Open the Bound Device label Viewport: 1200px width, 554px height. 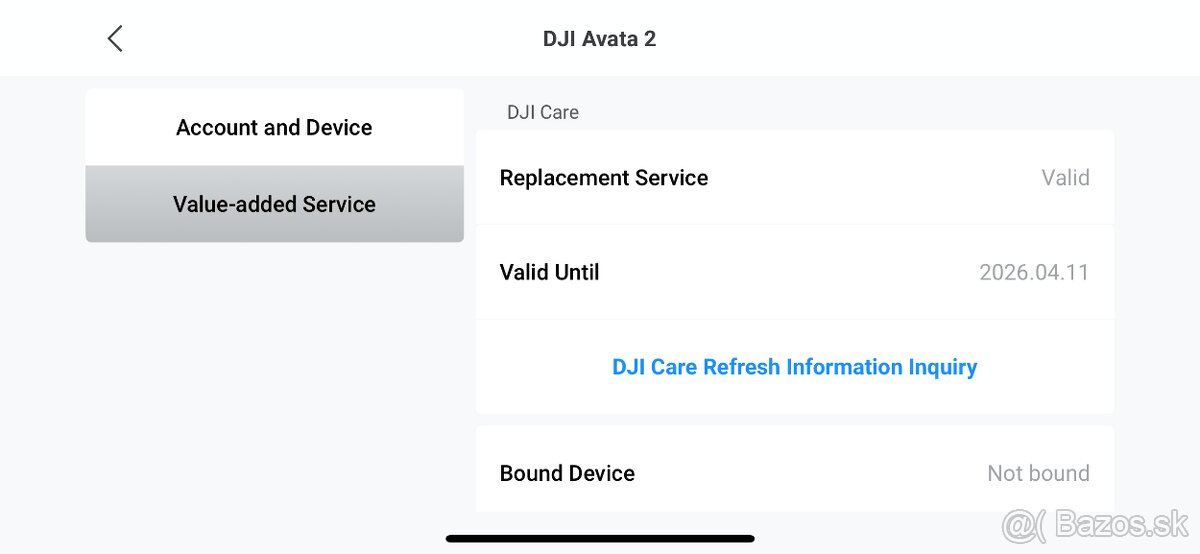coord(567,473)
